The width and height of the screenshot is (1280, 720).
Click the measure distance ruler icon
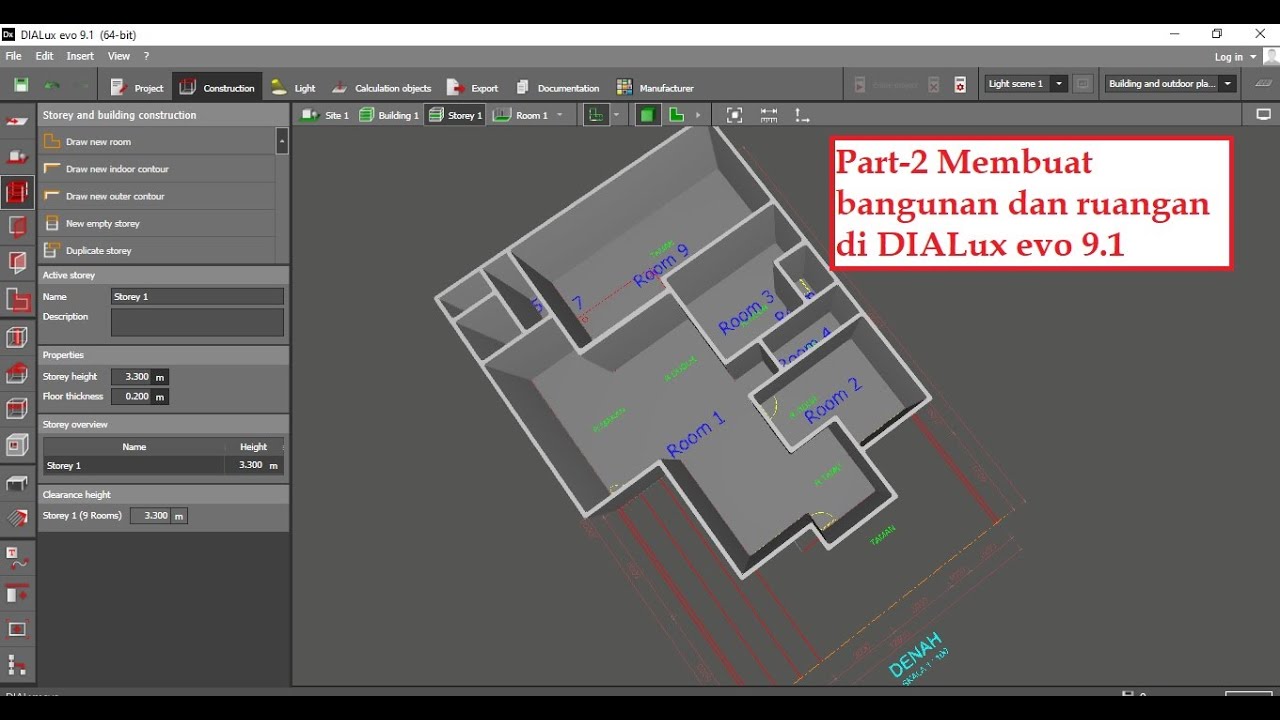[x=769, y=115]
